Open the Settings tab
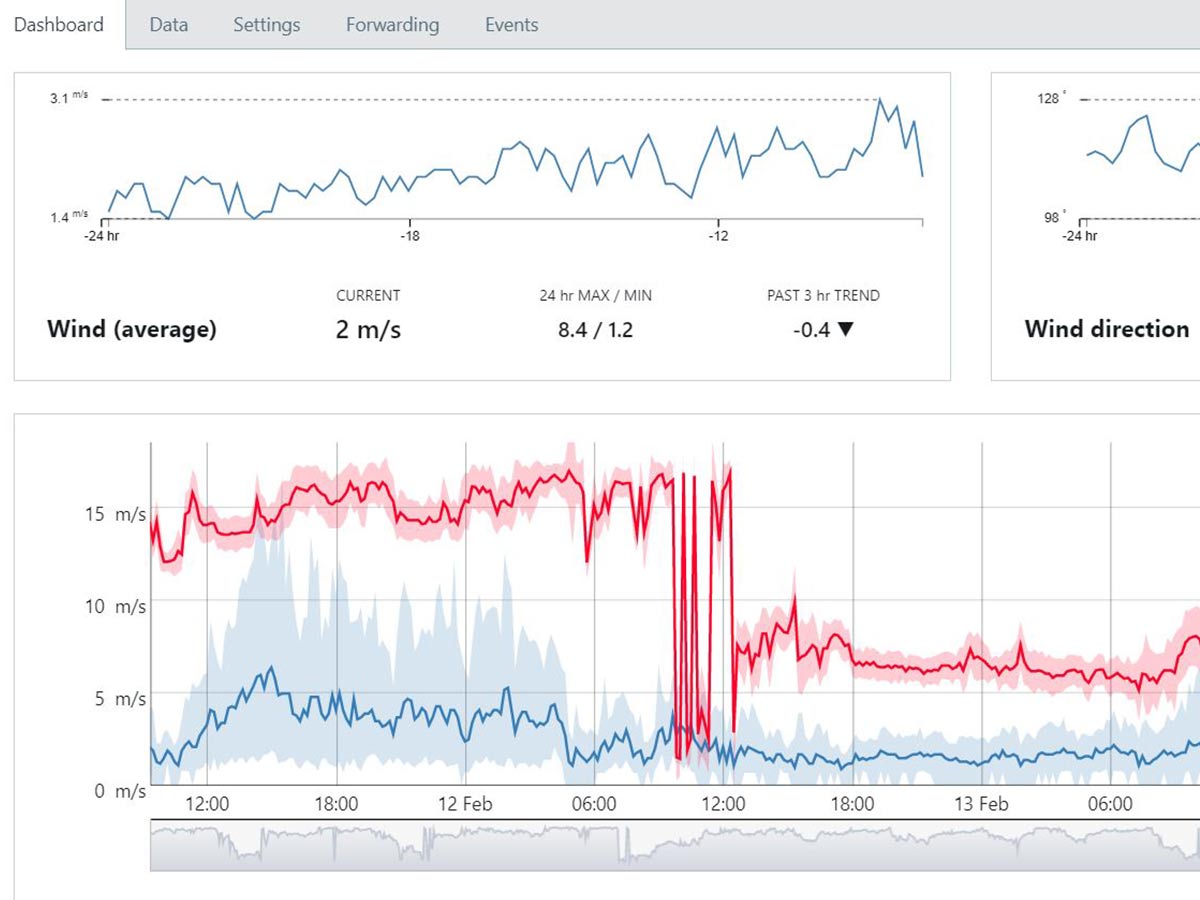Image resolution: width=1200 pixels, height=900 pixels. [x=266, y=25]
